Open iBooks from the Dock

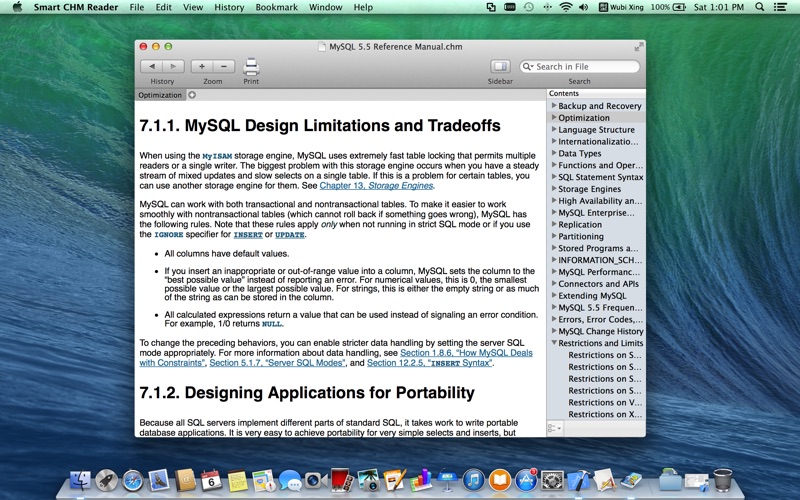tap(500, 480)
